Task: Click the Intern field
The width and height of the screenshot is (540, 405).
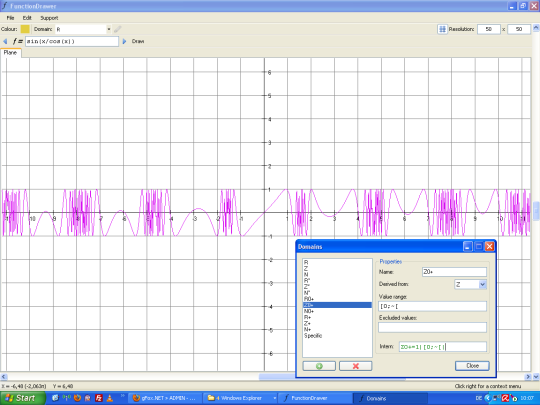Action: click(x=443, y=347)
